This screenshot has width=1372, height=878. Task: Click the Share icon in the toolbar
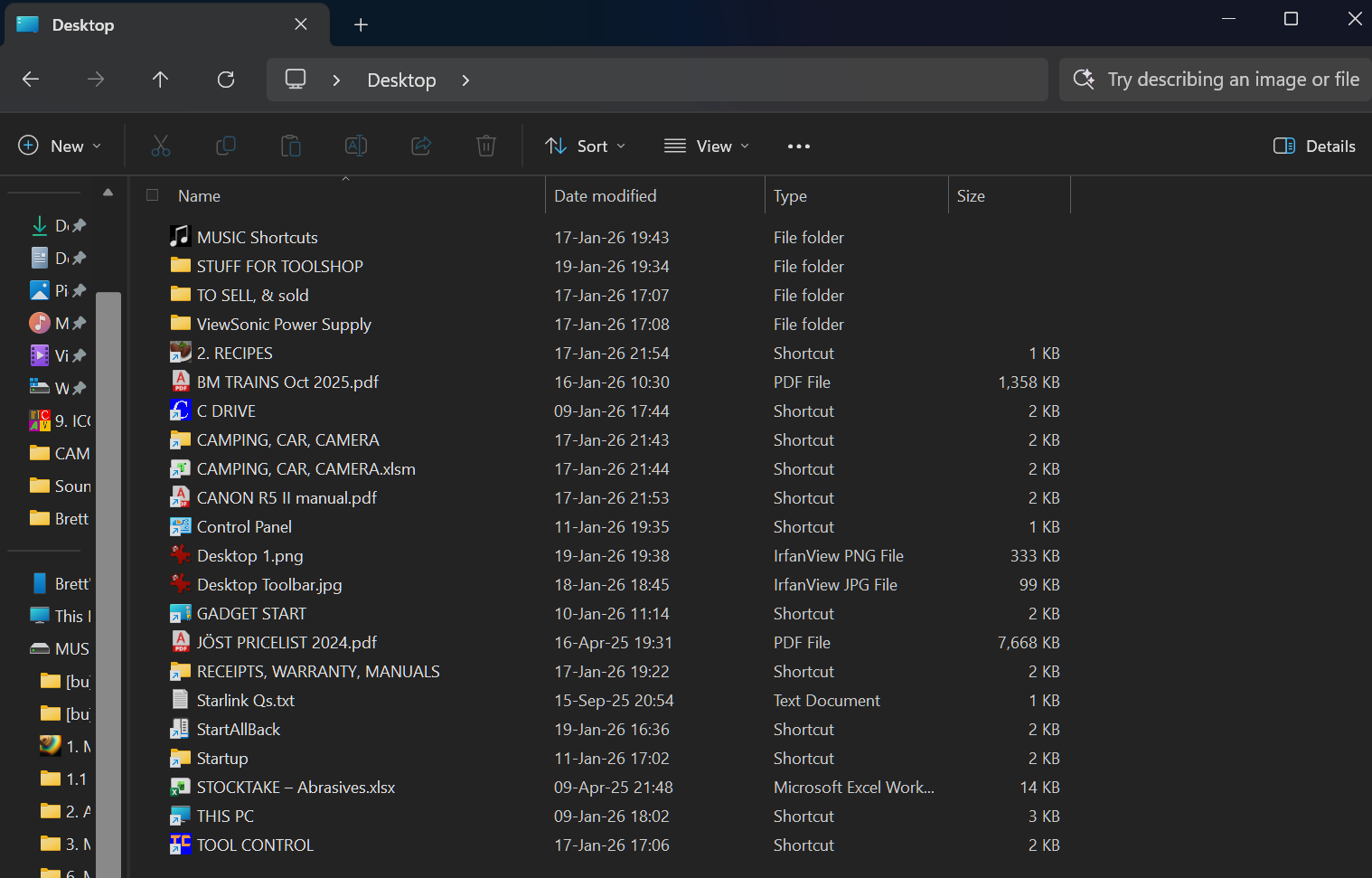click(421, 146)
